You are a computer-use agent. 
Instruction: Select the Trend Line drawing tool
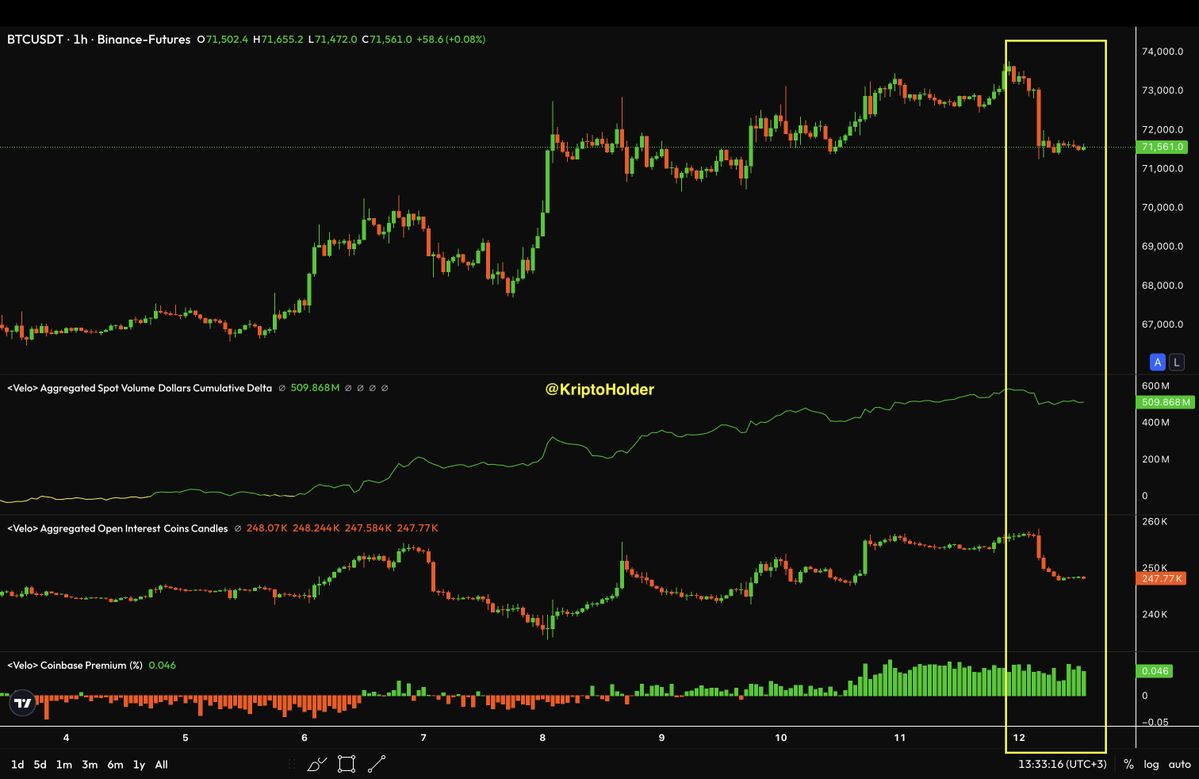tap(376, 764)
